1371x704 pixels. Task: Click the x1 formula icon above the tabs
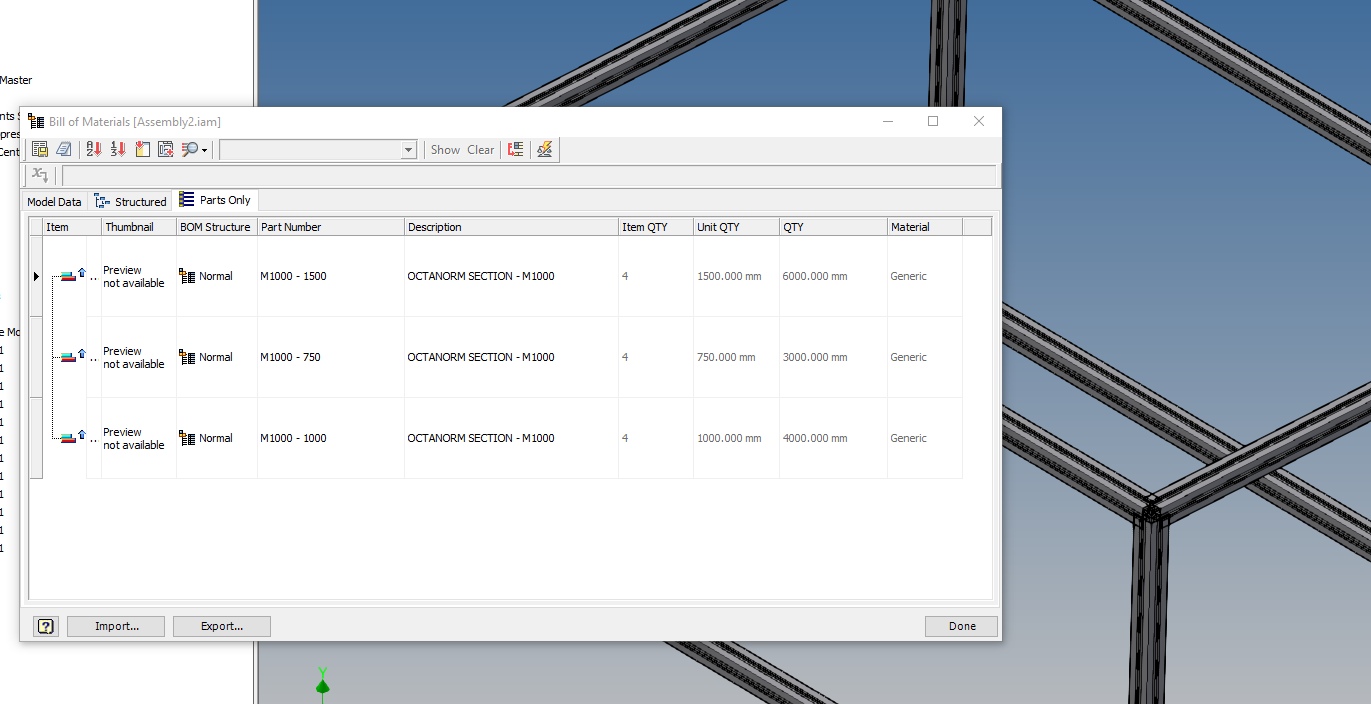click(x=39, y=175)
